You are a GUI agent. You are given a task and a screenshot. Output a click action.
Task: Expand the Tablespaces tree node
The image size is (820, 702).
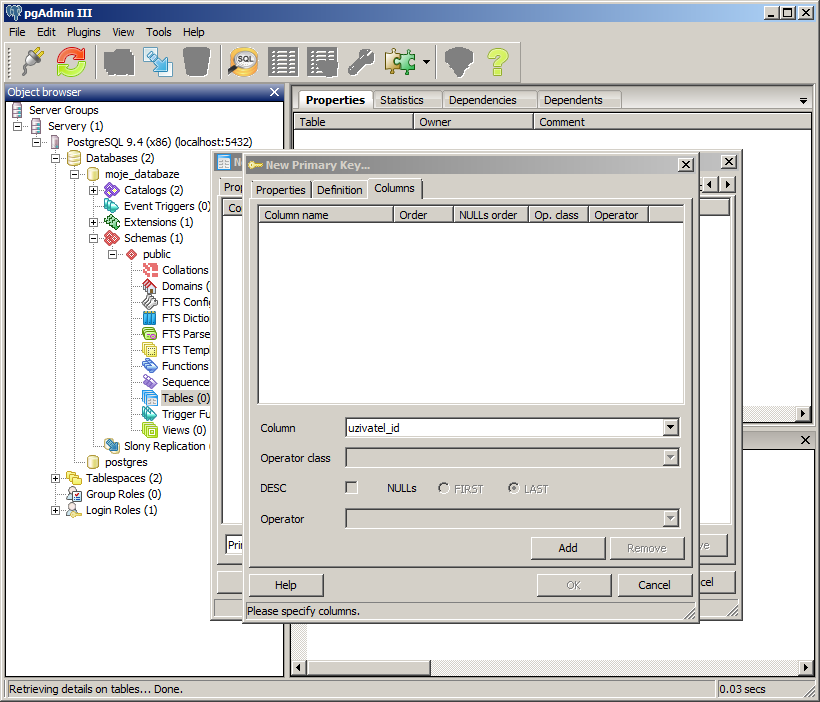pyautogui.click(x=56, y=478)
